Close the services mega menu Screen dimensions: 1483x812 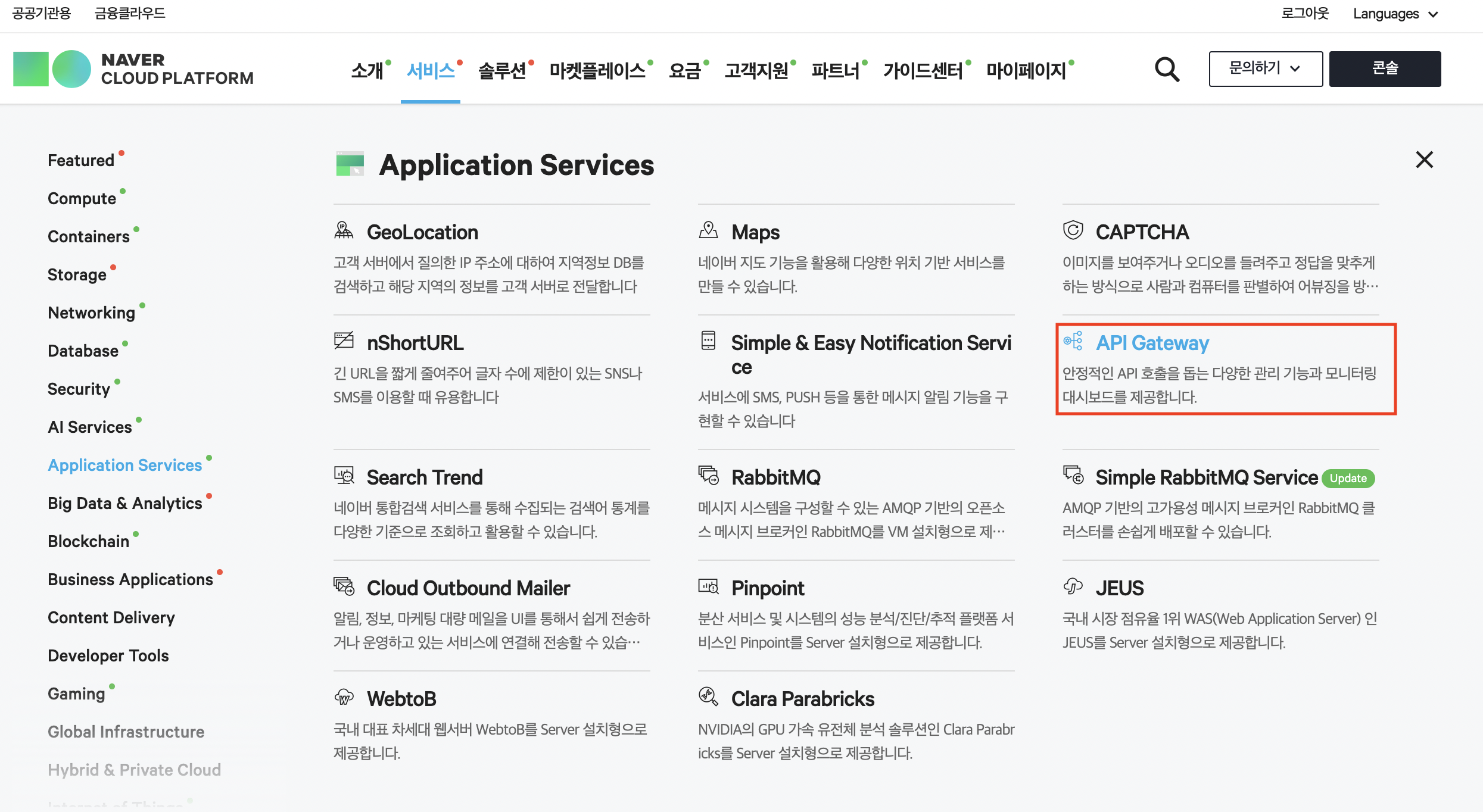1424,160
